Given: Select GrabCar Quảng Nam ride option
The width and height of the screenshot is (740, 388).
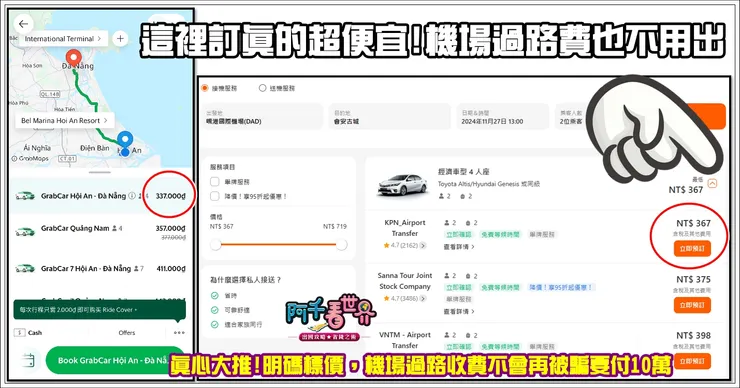Looking at the screenshot, I should point(100,231).
